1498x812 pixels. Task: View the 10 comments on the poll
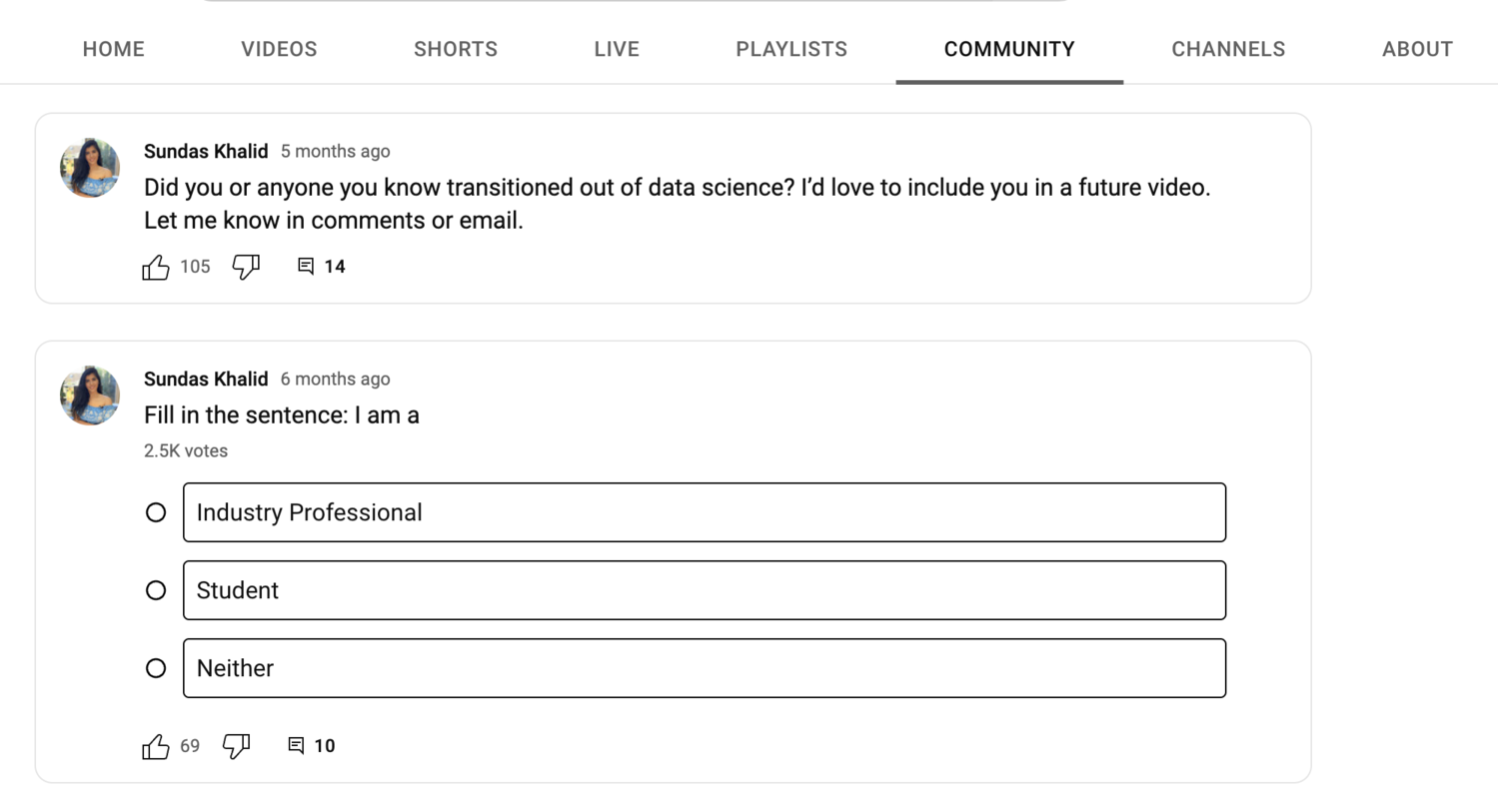(296, 745)
